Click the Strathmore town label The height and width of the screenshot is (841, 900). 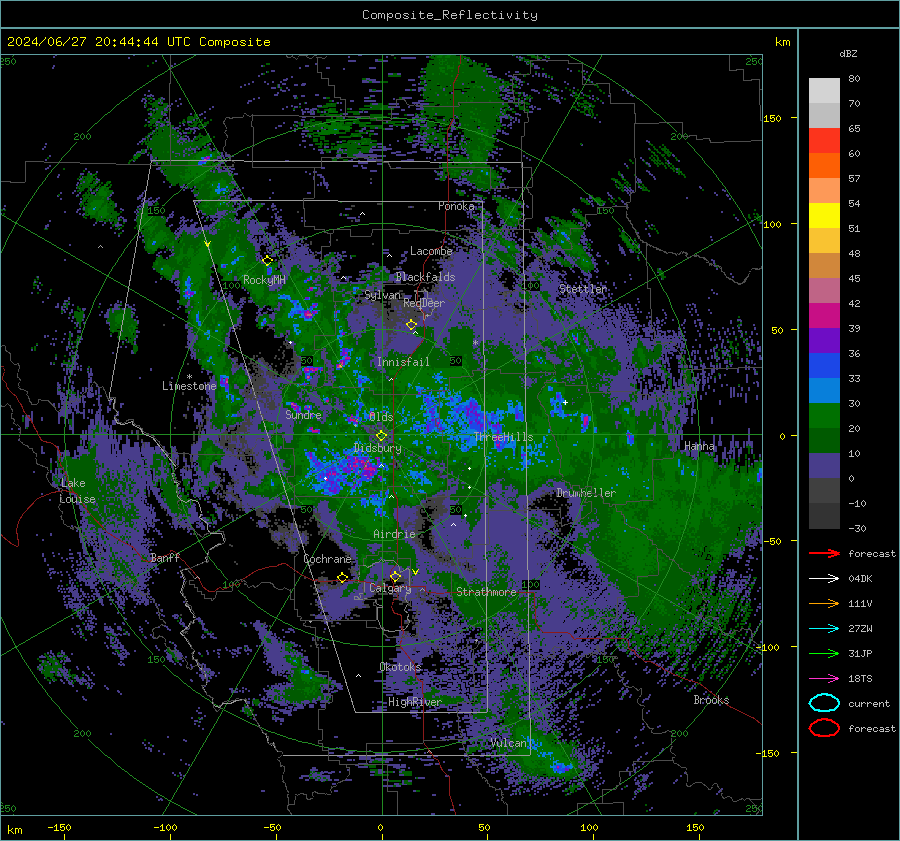point(486,592)
